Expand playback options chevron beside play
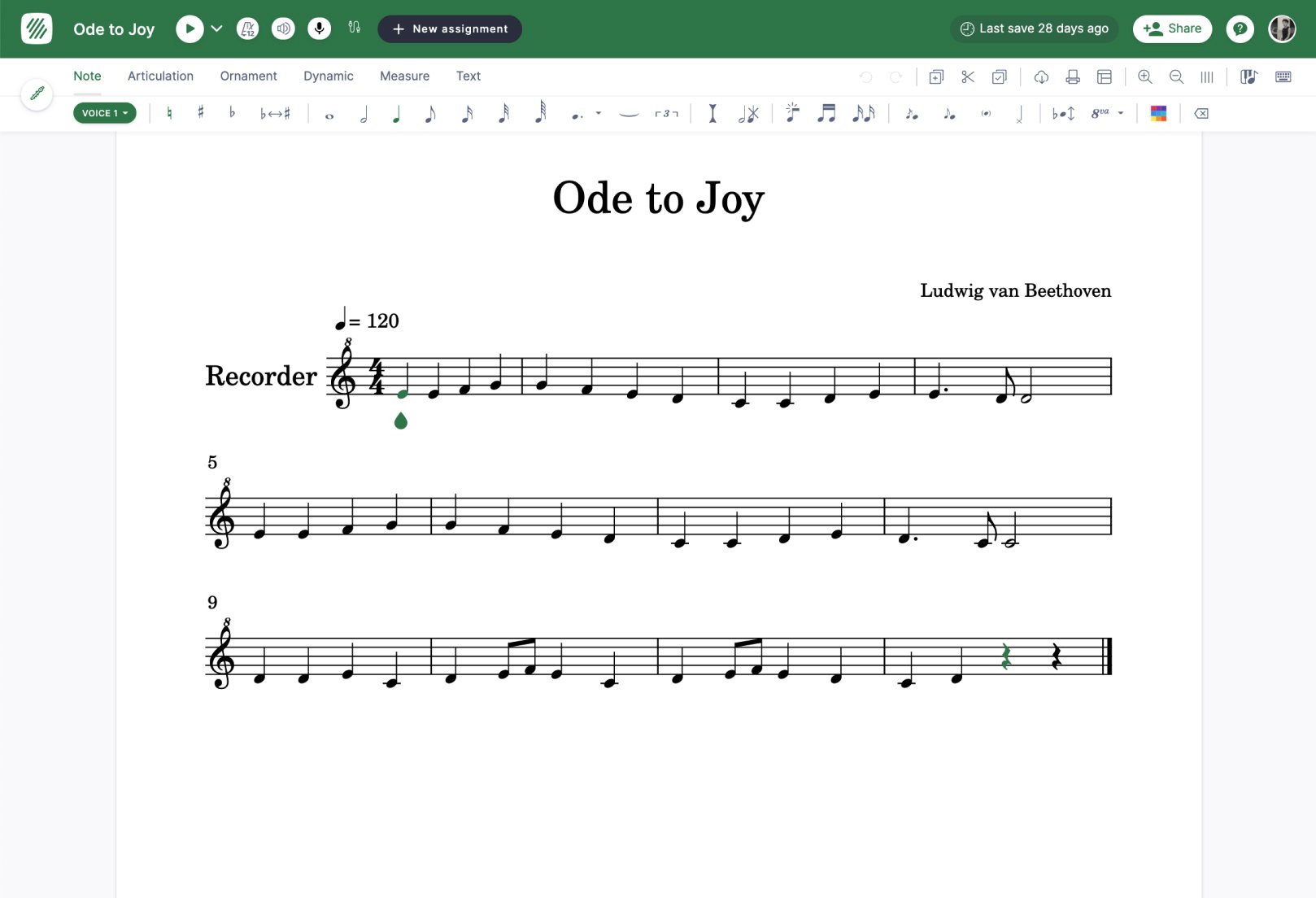 (x=217, y=29)
